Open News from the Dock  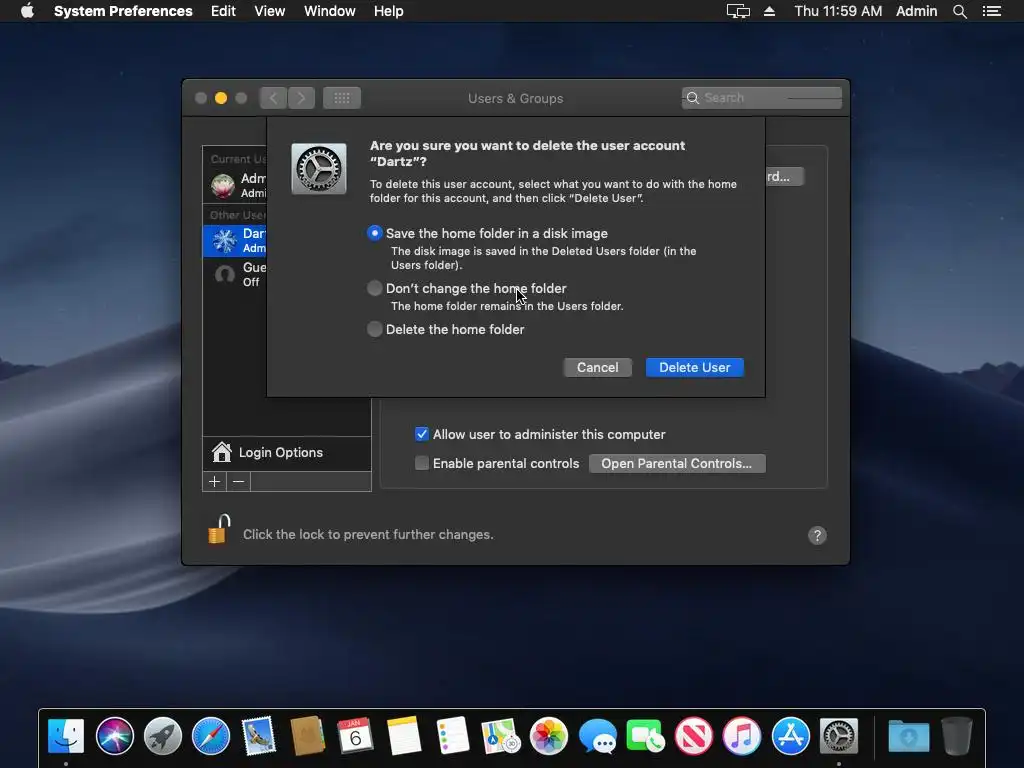[694, 736]
